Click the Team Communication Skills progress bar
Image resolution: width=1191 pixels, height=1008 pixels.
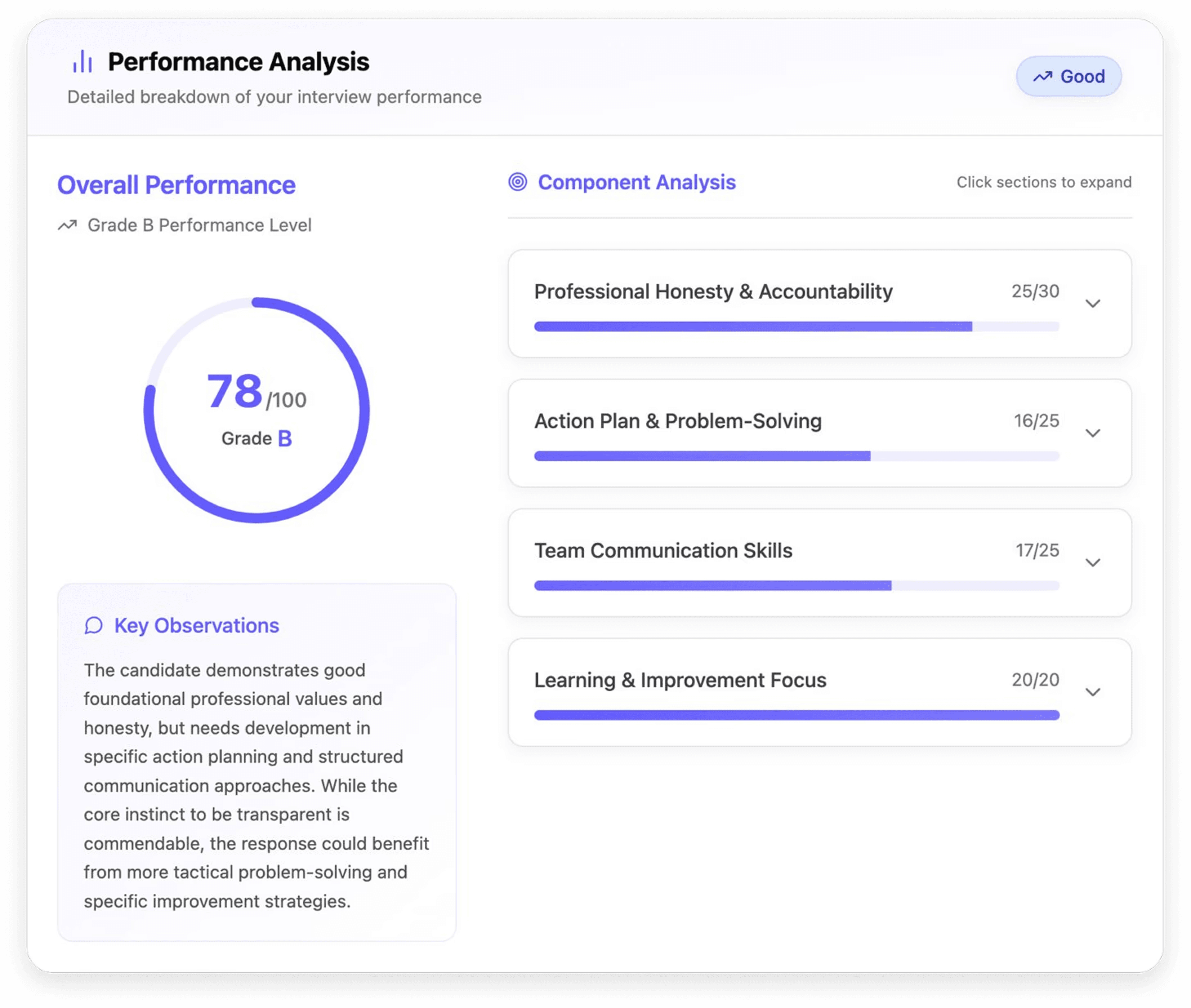click(796, 586)
